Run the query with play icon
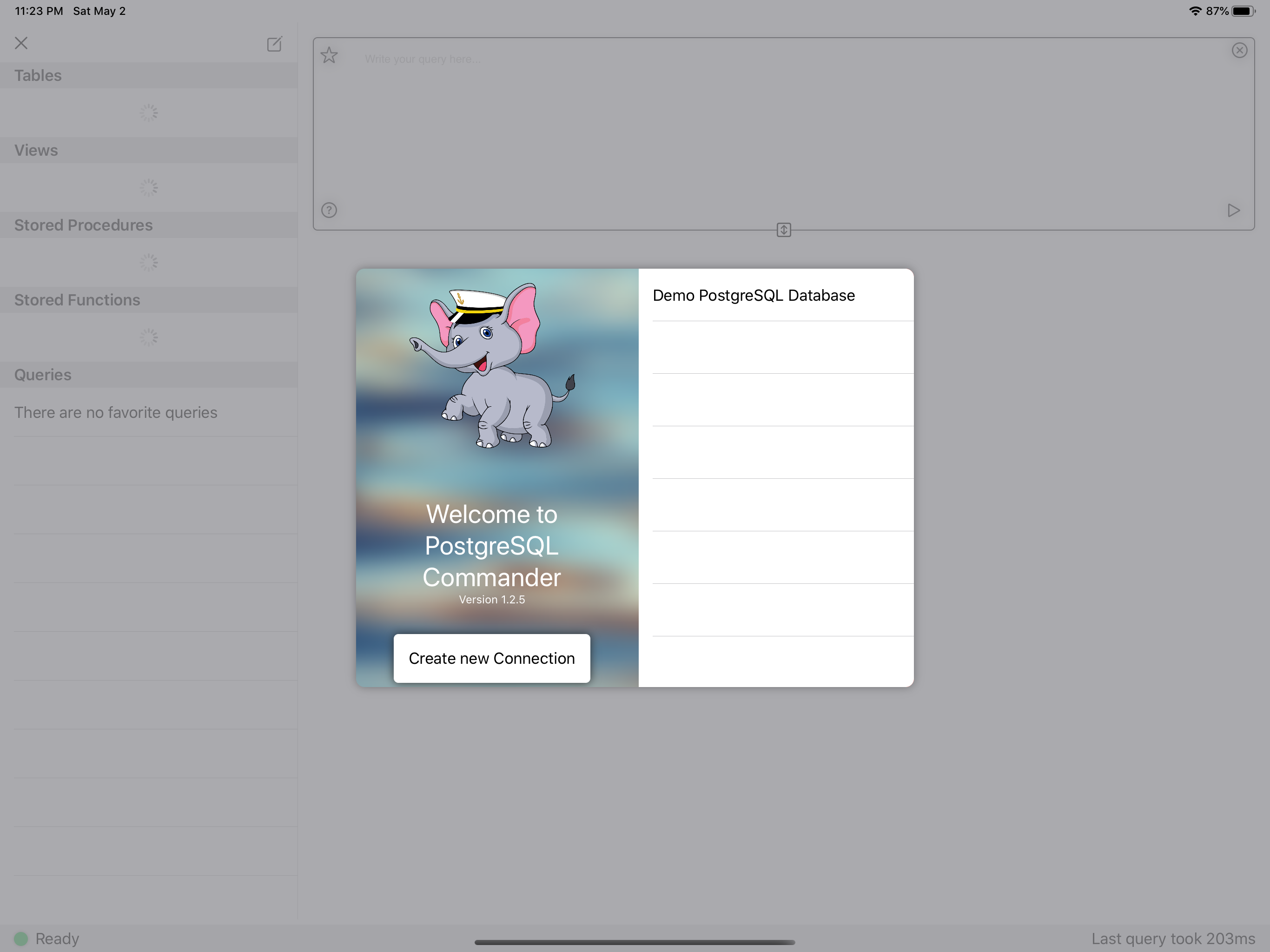This screenshot has height=952, width=1270. tap(1233, 210)
